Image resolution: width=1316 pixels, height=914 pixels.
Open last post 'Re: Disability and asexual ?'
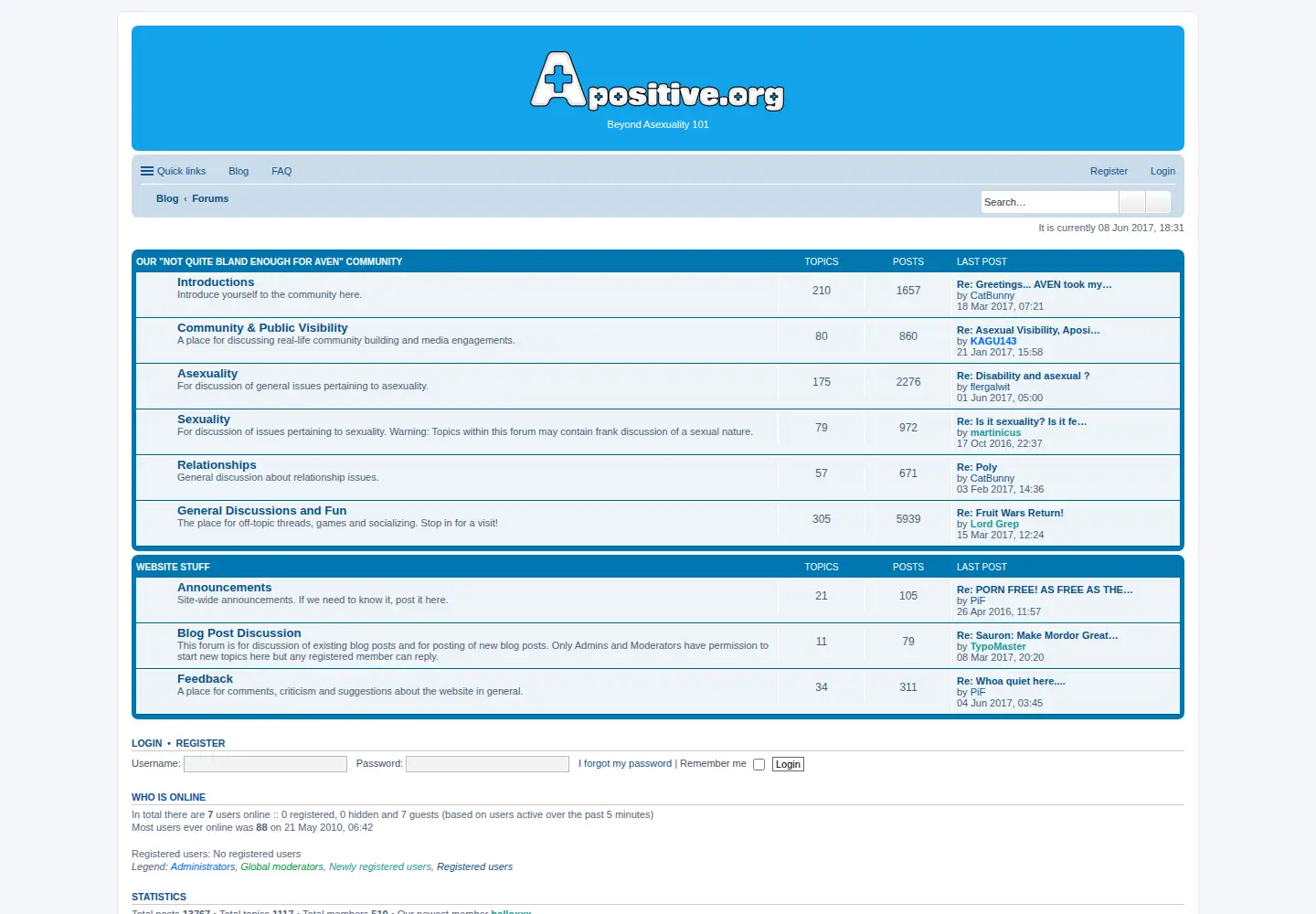[x=1023, y=376]
